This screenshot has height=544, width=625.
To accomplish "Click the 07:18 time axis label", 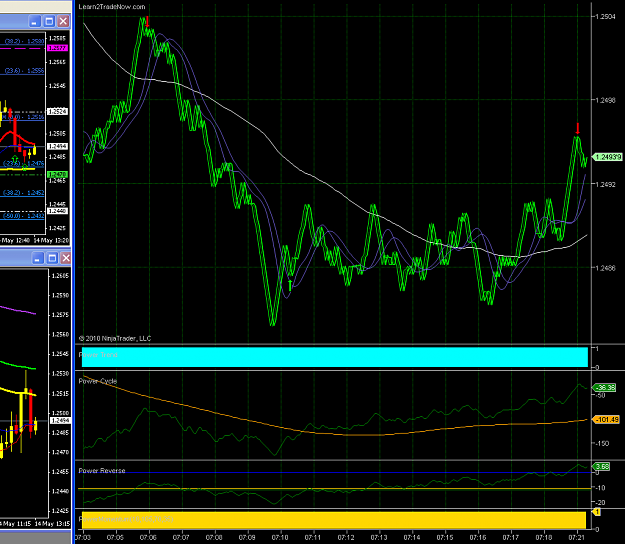I will point(544,538).
